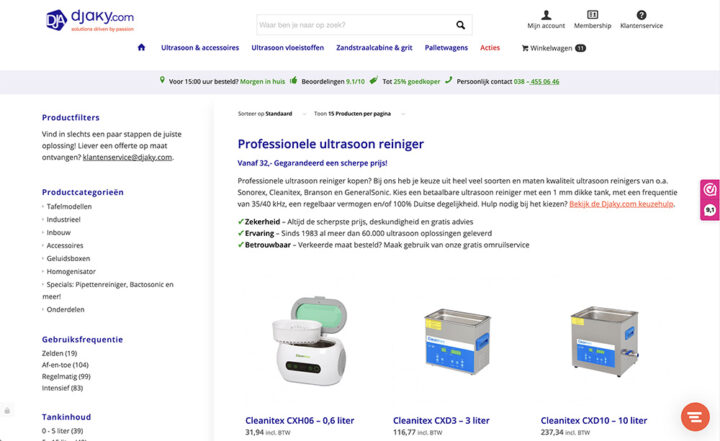Open Cleanitex CXD3 product image
Viewport: 720px width, 441px height.
pyautogui.click(x=456, y=341)
